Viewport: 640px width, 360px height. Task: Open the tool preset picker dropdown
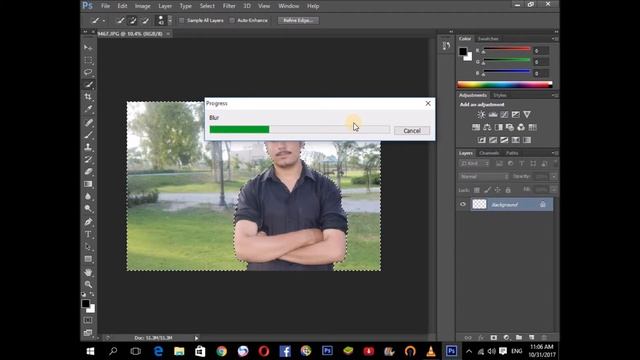tap(104, 20)
